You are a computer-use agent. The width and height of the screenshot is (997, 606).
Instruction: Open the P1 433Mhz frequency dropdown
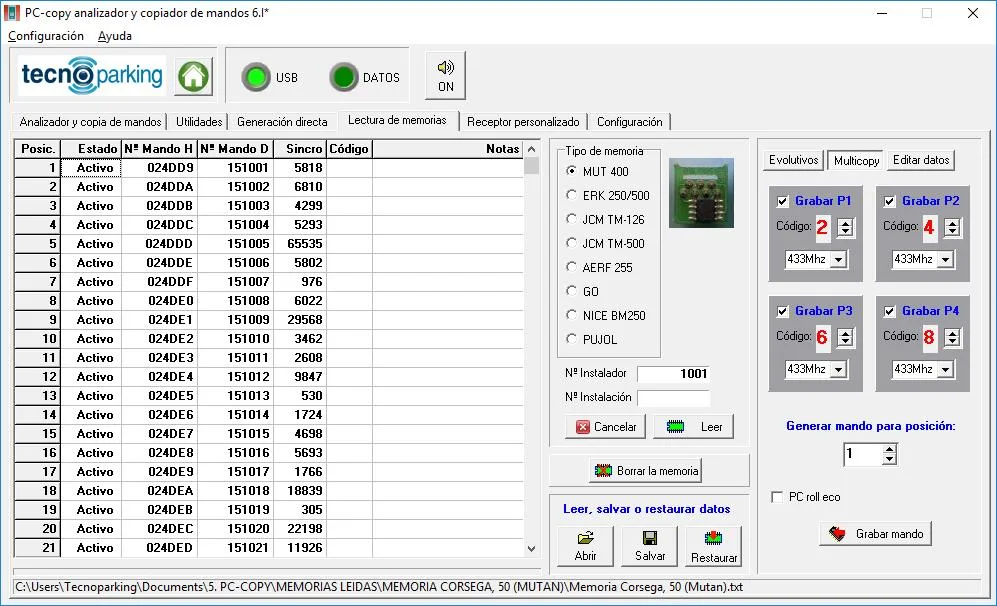(x=839, y=259)
